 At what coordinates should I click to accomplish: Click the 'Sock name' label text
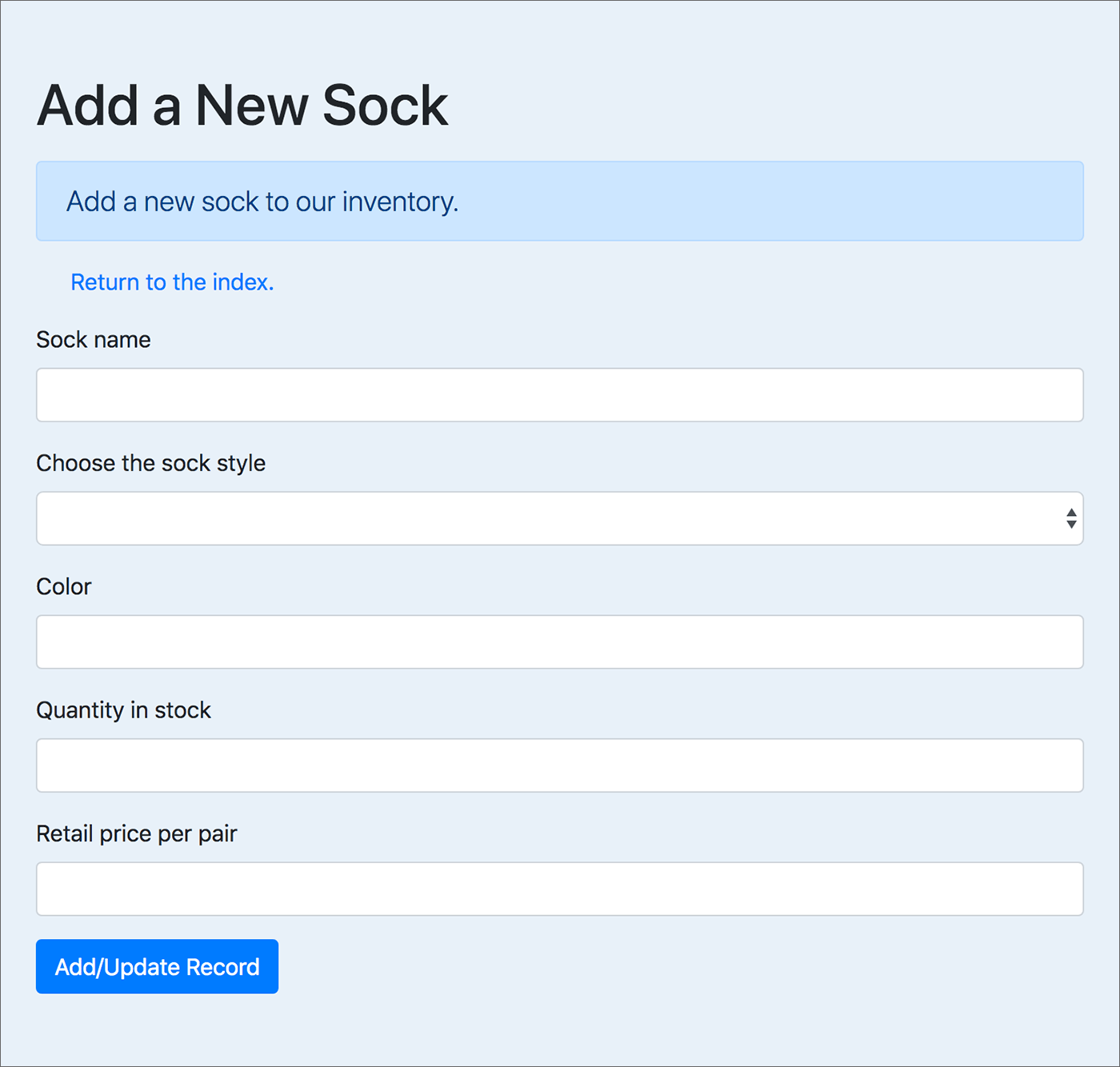click(93, 339)
